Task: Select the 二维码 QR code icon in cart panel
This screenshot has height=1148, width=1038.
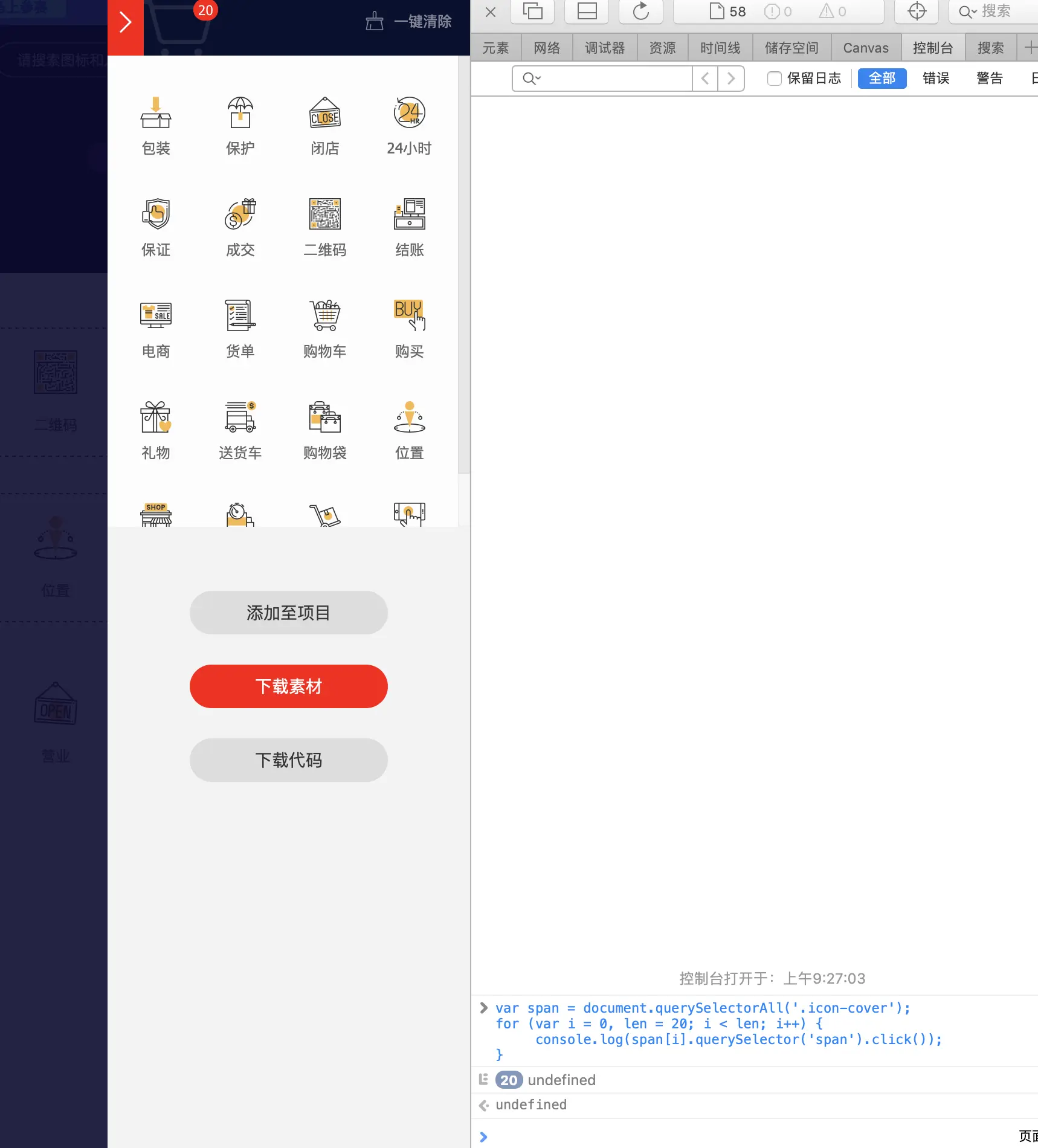Action: [x=325, y=214]
